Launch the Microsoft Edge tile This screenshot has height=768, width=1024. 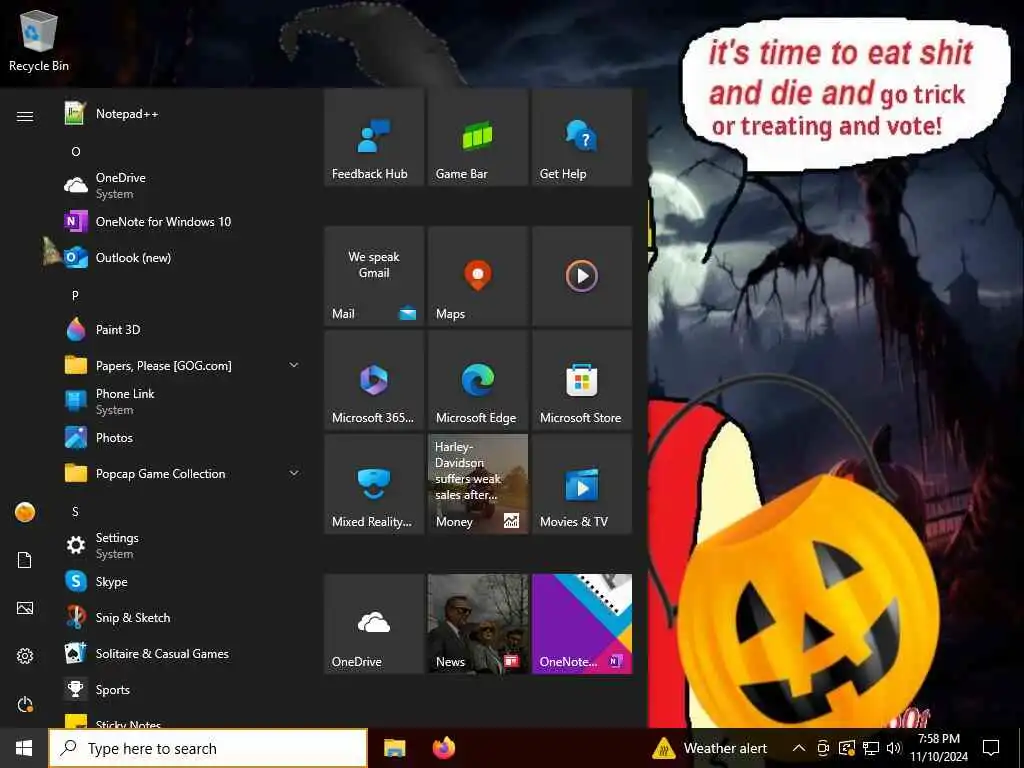point(478,380)
